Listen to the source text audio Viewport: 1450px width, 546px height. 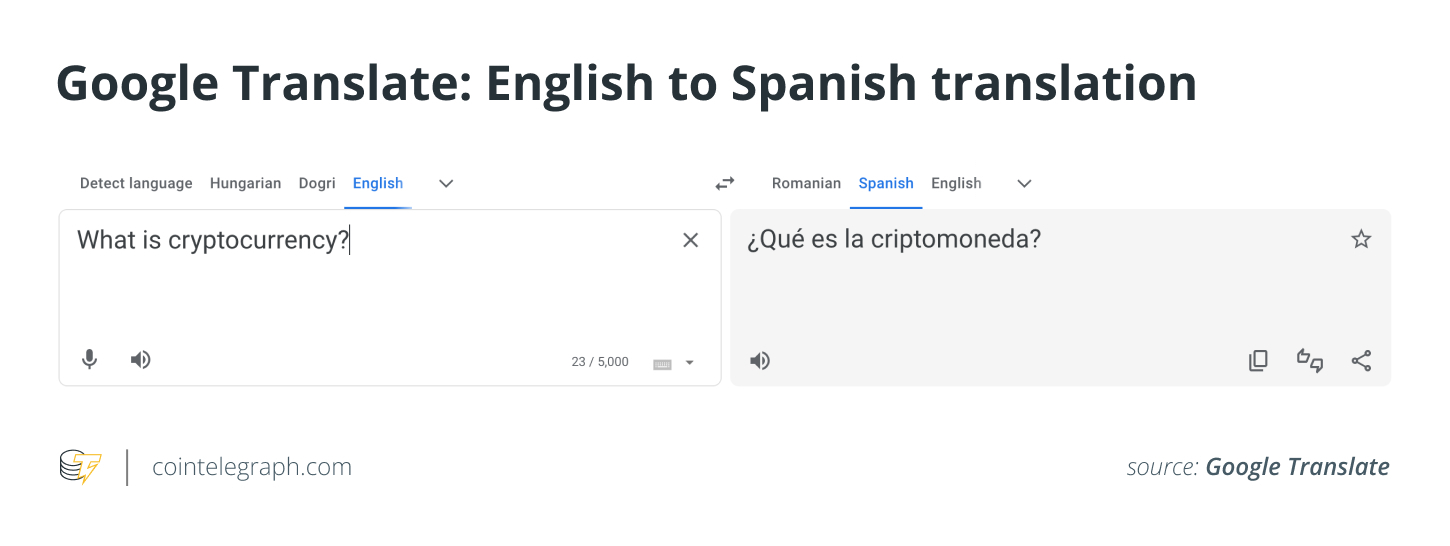141,360
